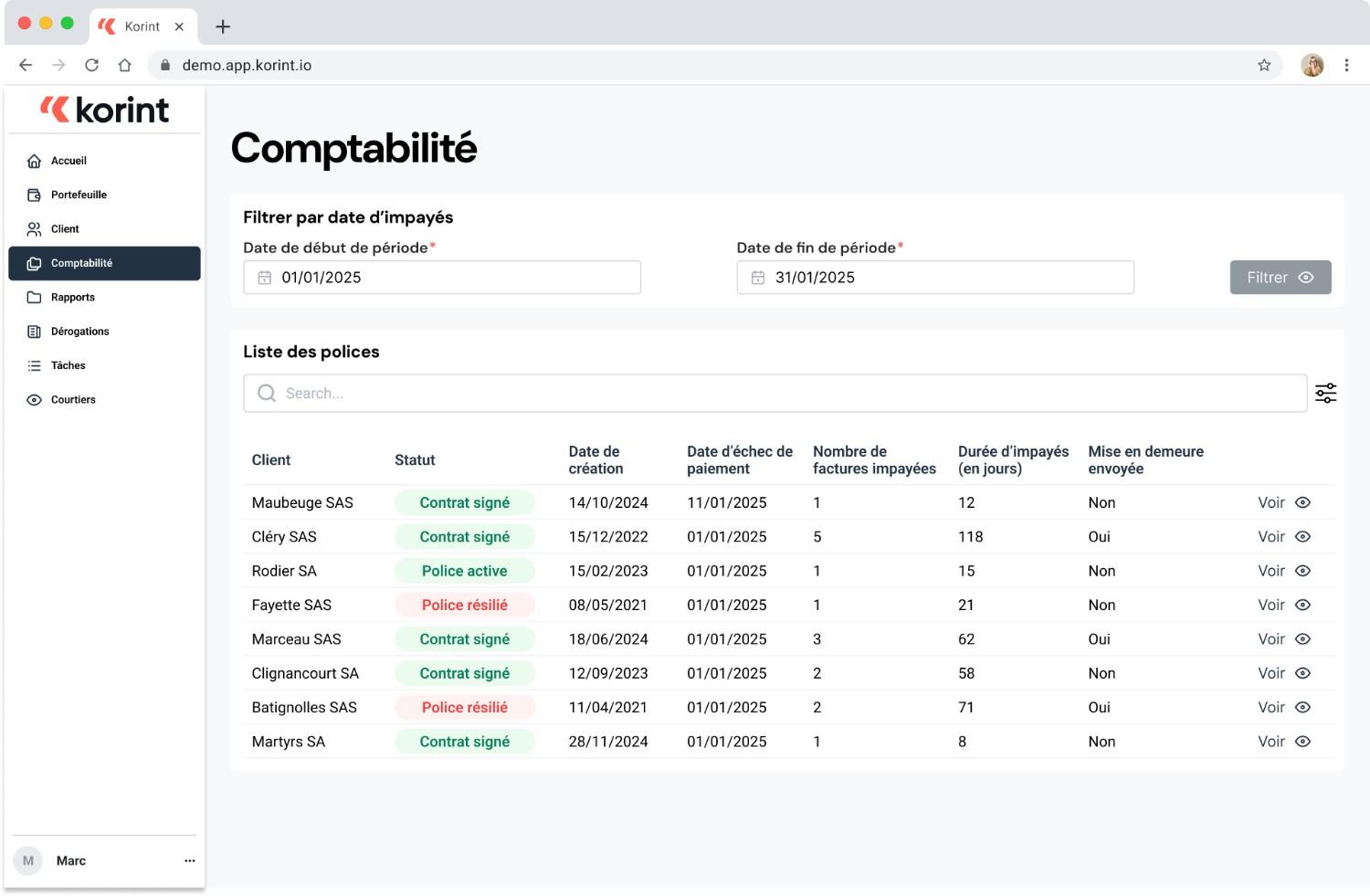Click Police résilié badge for Fayette SAS

click(x=465, y=605)
